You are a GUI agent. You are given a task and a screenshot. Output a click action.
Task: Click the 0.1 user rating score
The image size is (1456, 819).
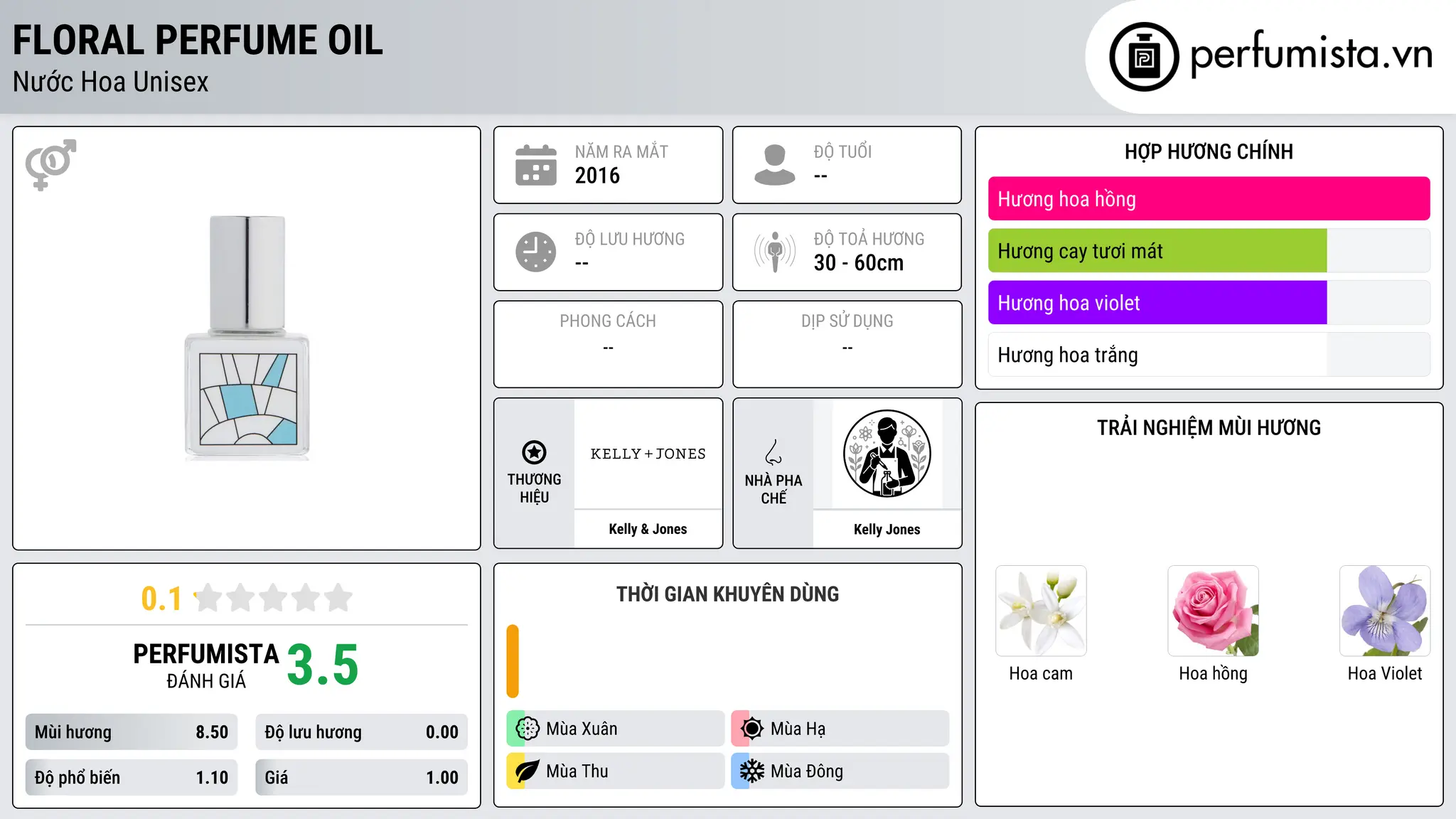(x=161, y=599)
